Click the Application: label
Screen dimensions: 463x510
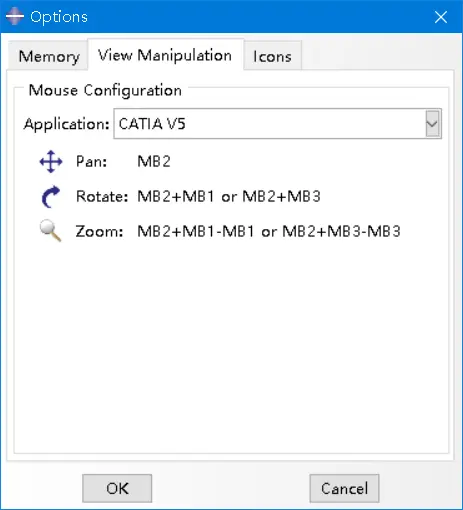pos(66,124)
